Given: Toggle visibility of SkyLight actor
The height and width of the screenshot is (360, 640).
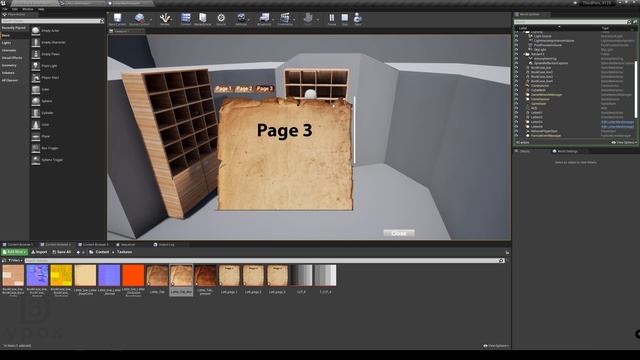Looking at the screenshot, I should tap(516, 50).
